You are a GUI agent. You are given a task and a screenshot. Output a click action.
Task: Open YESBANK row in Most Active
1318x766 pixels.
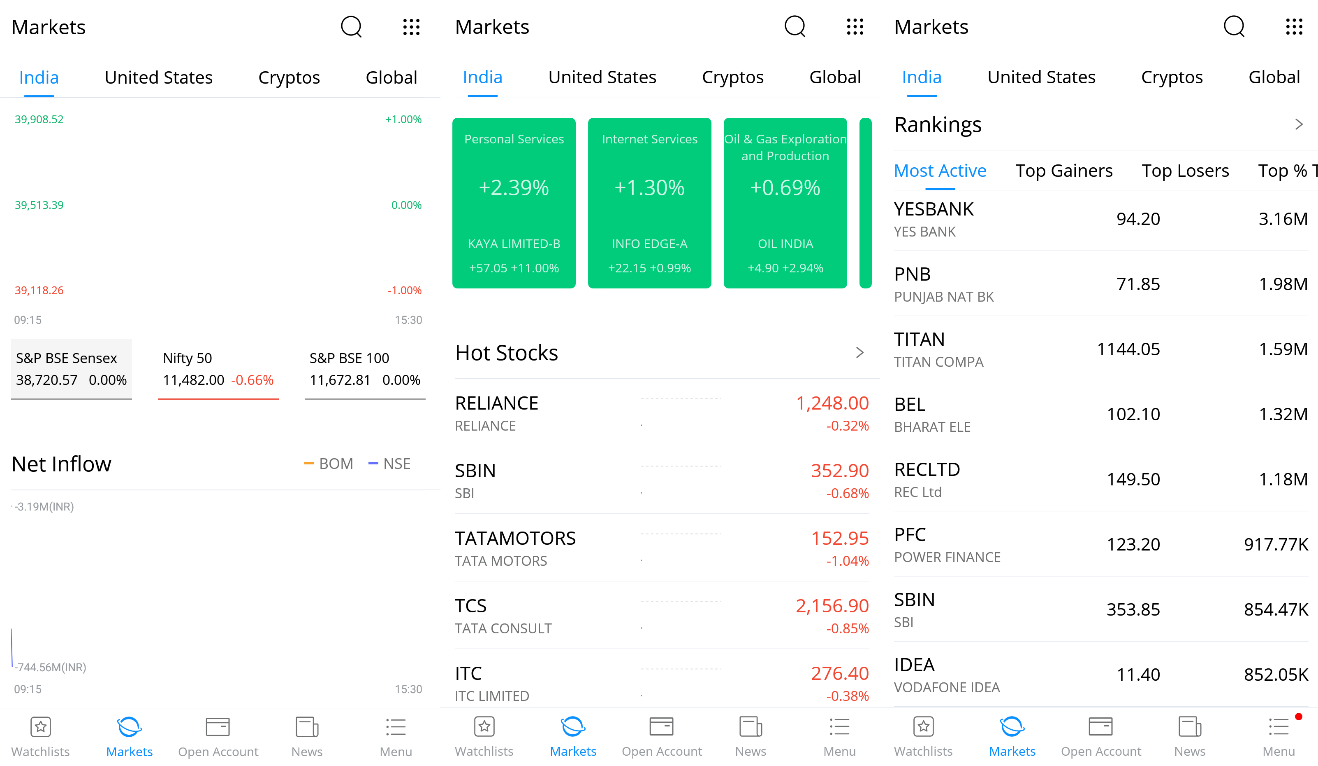[x=1101, y=219]
